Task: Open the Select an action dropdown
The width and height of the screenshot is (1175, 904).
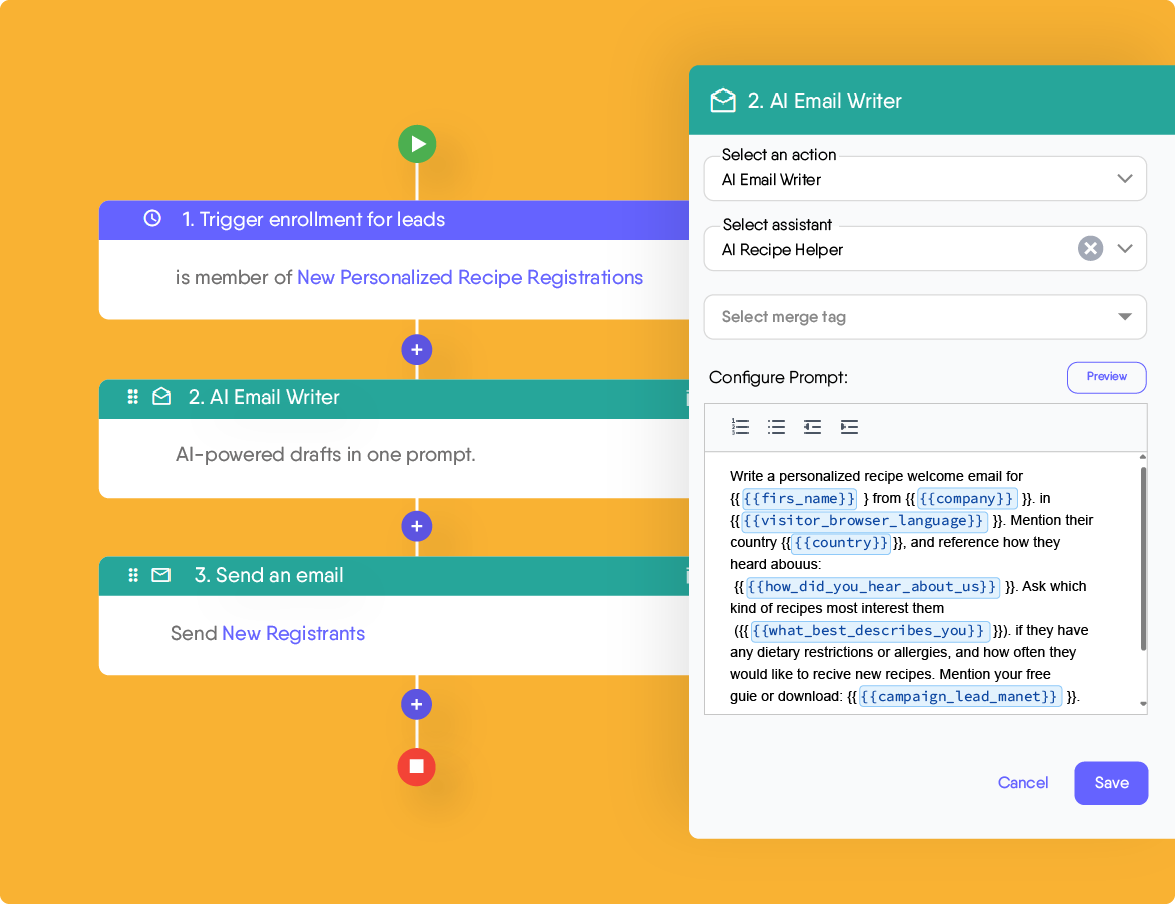Action: pos(1128,178)
